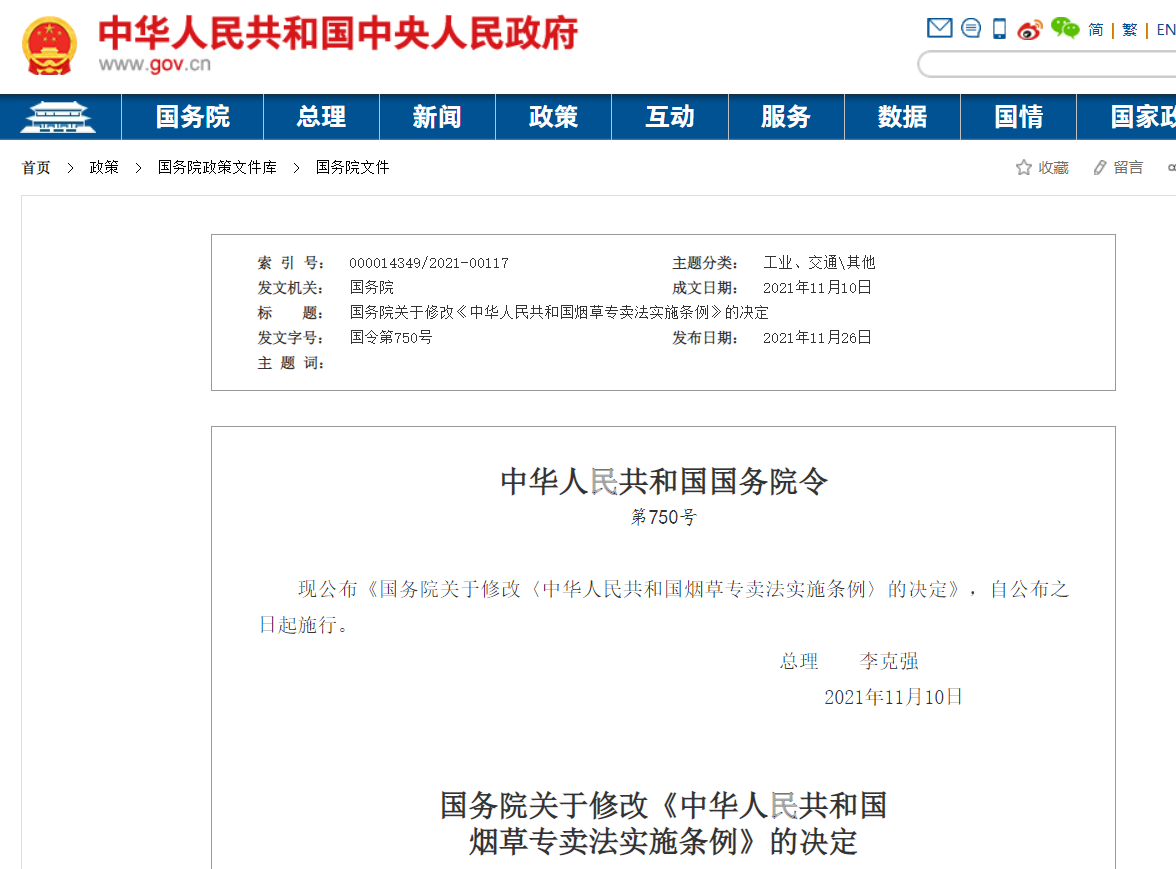Viewport: 1176px width, 869px height.
Task: Click the building icon in navigation bar
Action: pos(60,117)
